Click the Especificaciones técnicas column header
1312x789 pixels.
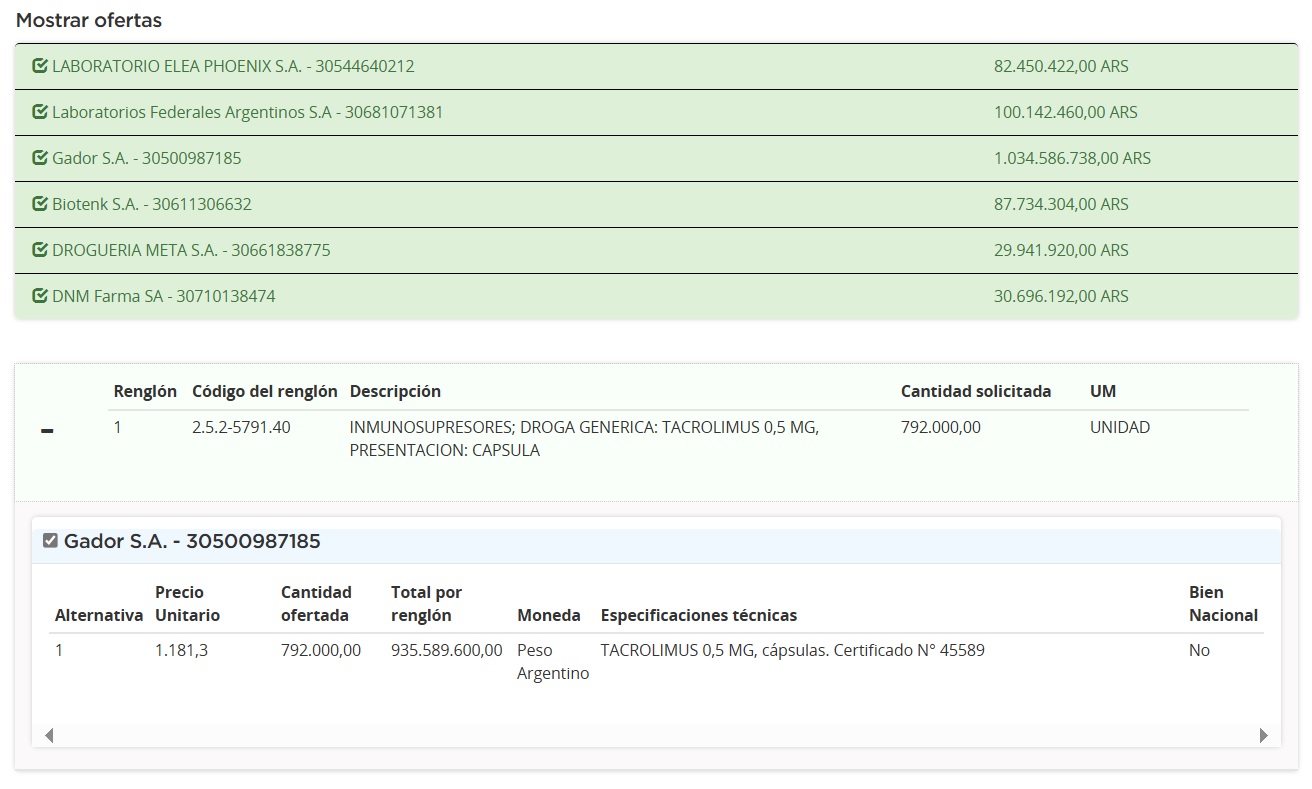698,615
